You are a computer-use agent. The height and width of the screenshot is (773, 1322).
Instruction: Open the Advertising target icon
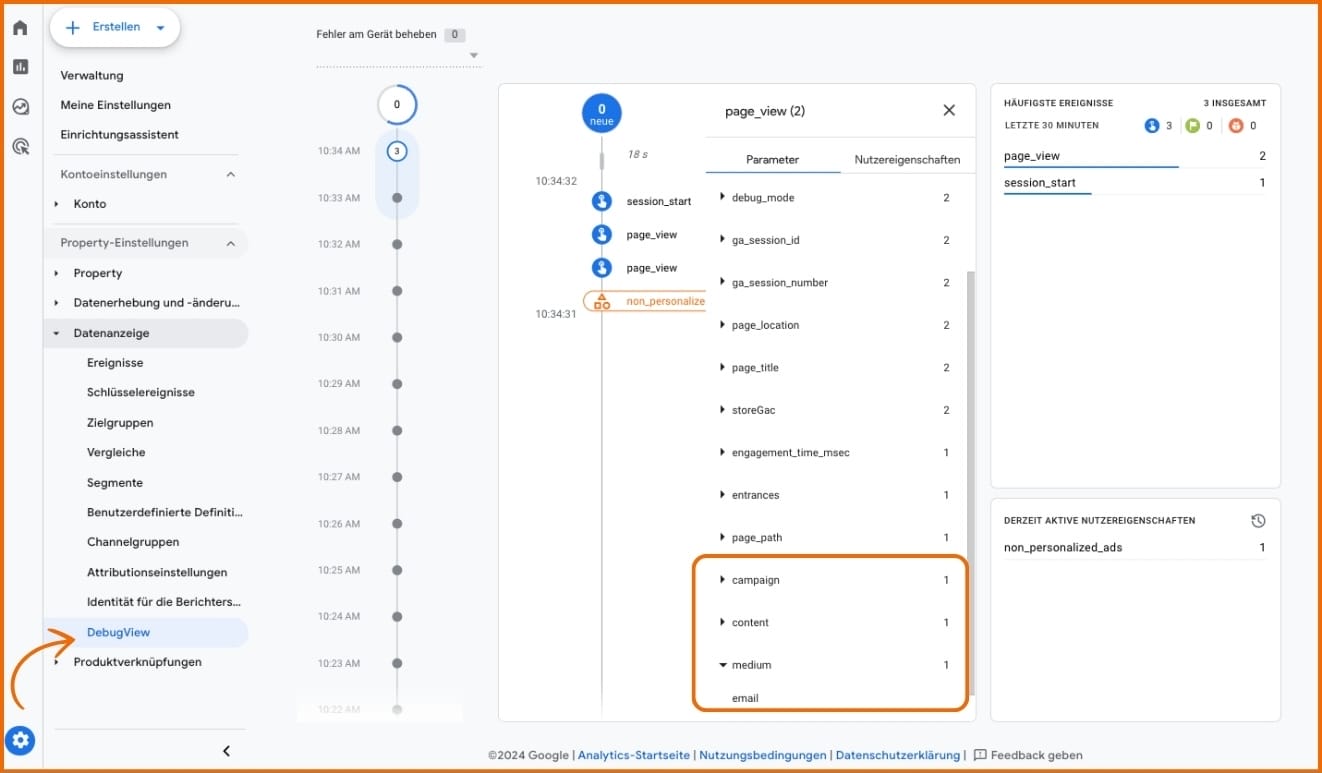(20, 147)
